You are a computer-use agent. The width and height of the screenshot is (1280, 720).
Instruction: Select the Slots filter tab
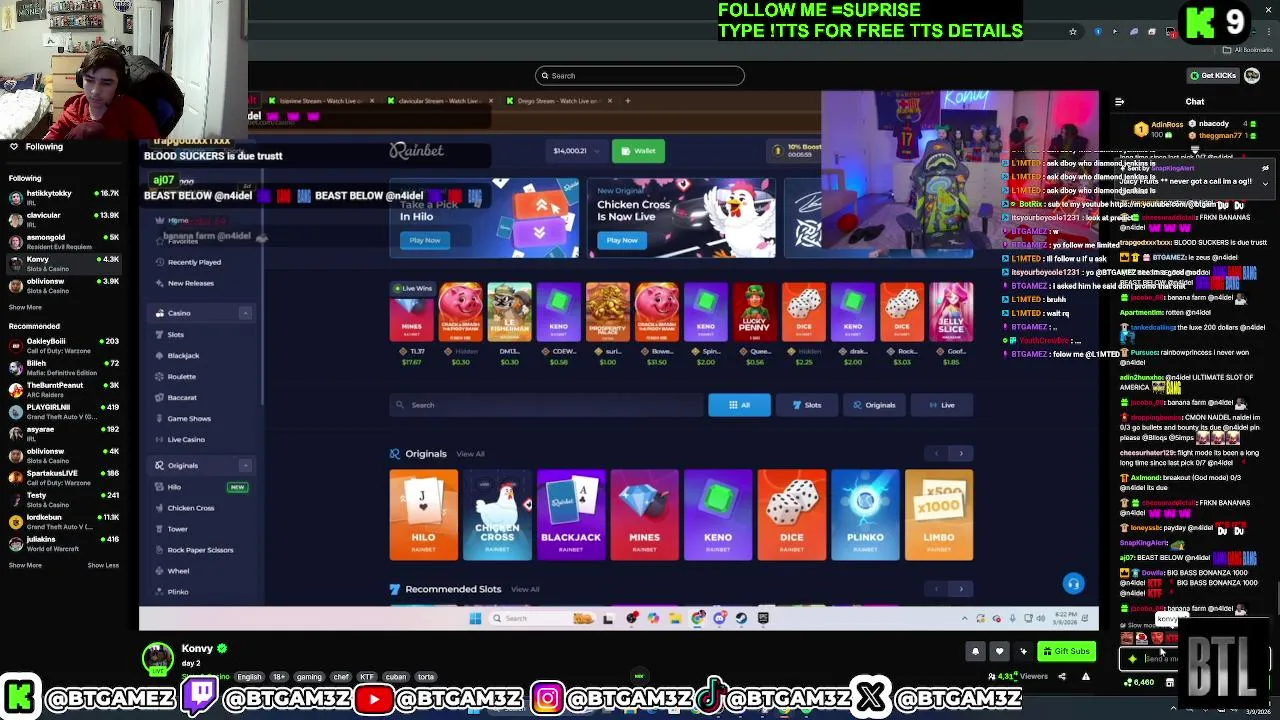point(807,405)
